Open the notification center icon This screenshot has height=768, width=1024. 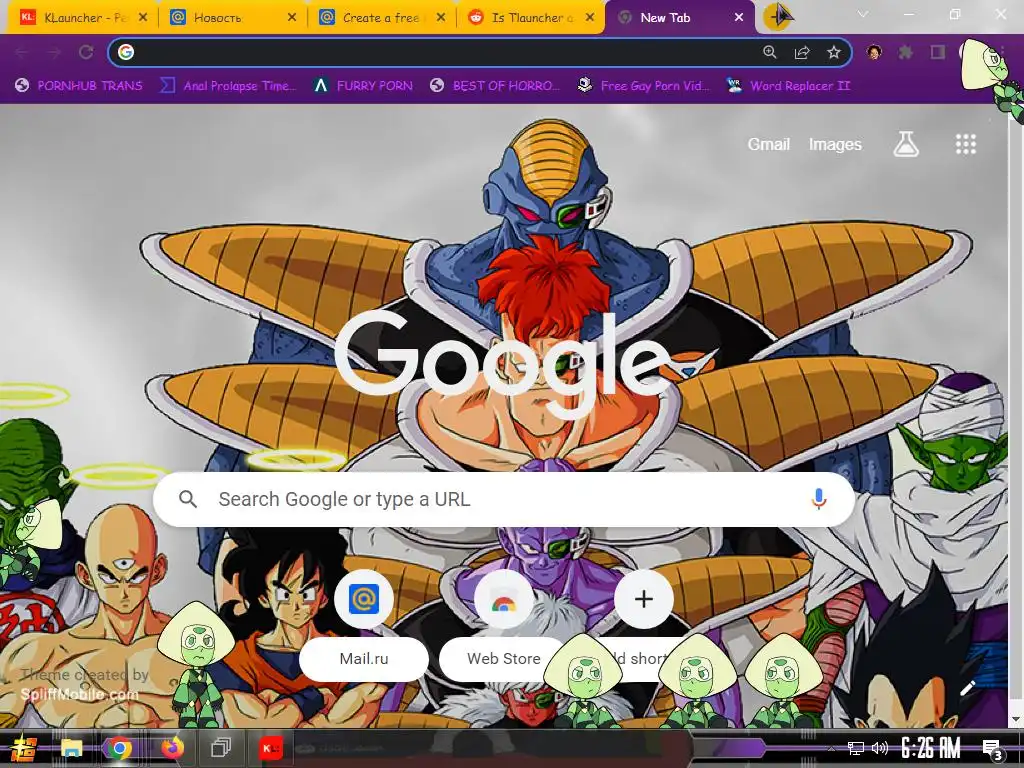click(x=993, y=749)
